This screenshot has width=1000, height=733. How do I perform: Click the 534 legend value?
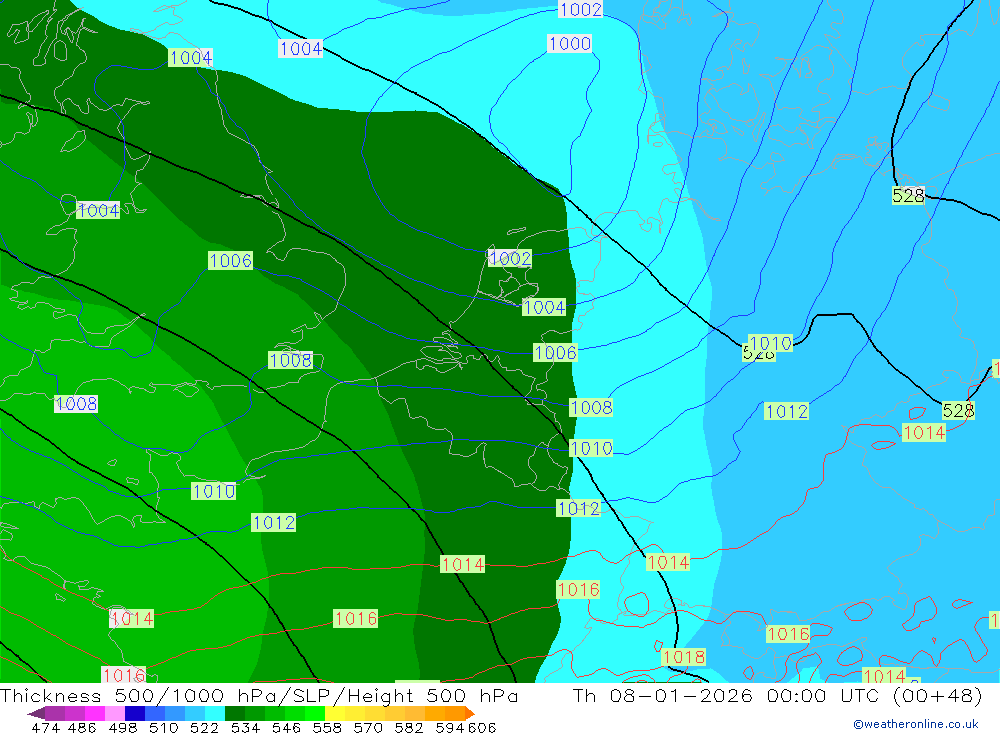point(245,728)
